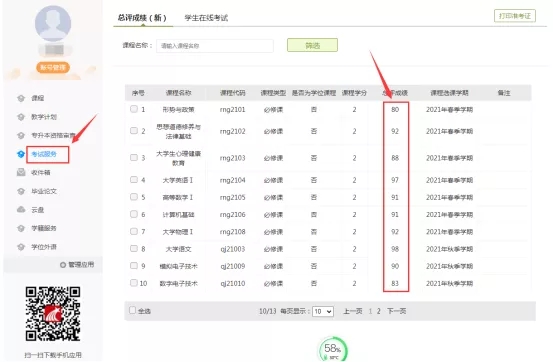The image size is (553, 362).
Task: Toggle the 全选 select-all checkbox
Action: point(132,310)
